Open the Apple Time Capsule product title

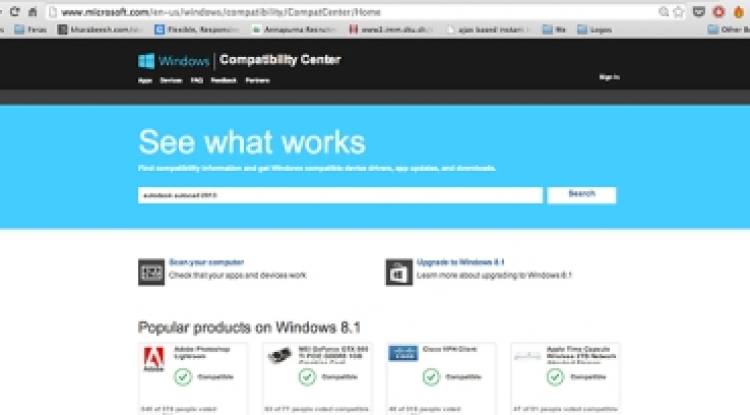(581, 353)
